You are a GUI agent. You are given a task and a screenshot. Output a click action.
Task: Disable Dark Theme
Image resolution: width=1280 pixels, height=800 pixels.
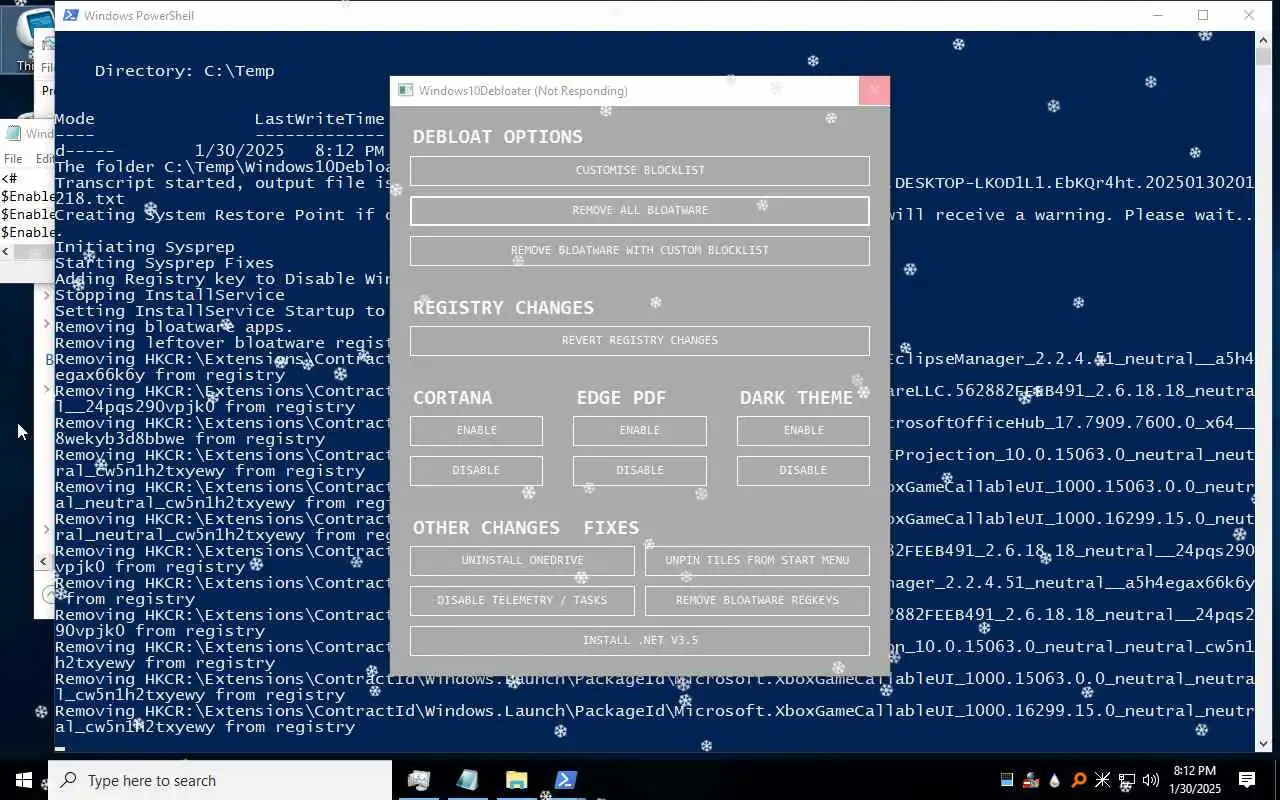click(803, 471)
